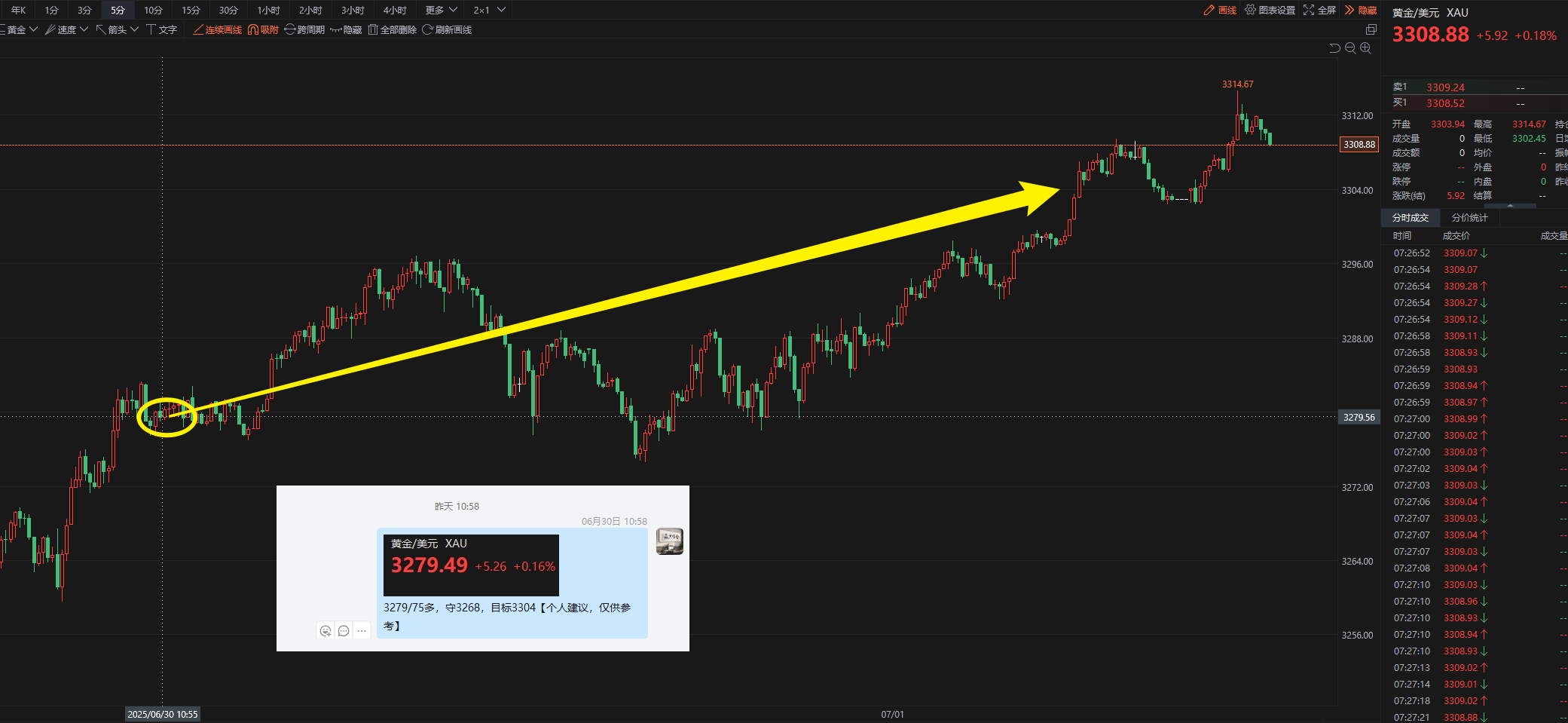Switch to the 3分 timeframe
Viewport: 1568px width, 723px height.
pyautogui.click(x=84, y=10)
